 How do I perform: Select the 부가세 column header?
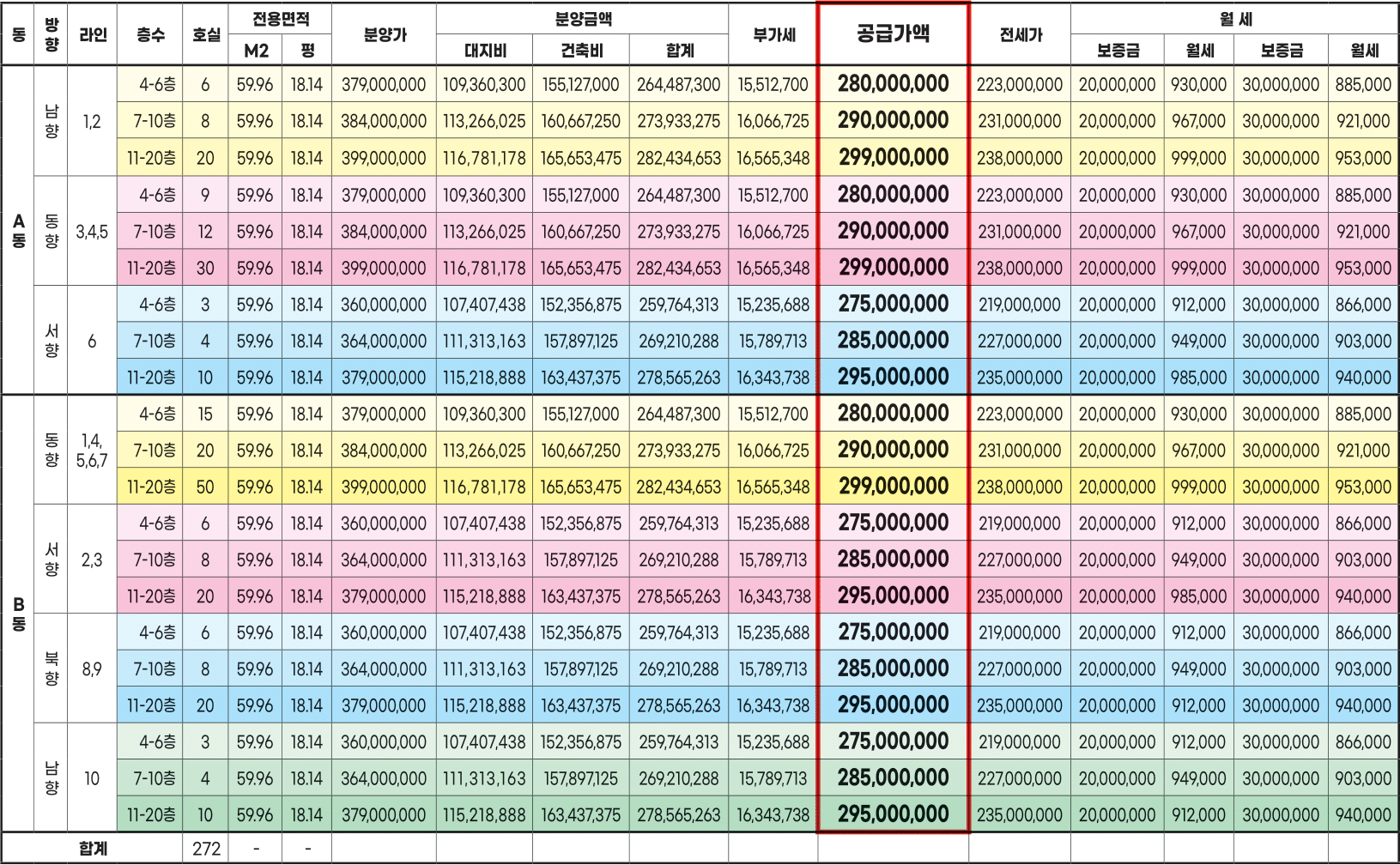pyautogui.click(x=773, y=35)
